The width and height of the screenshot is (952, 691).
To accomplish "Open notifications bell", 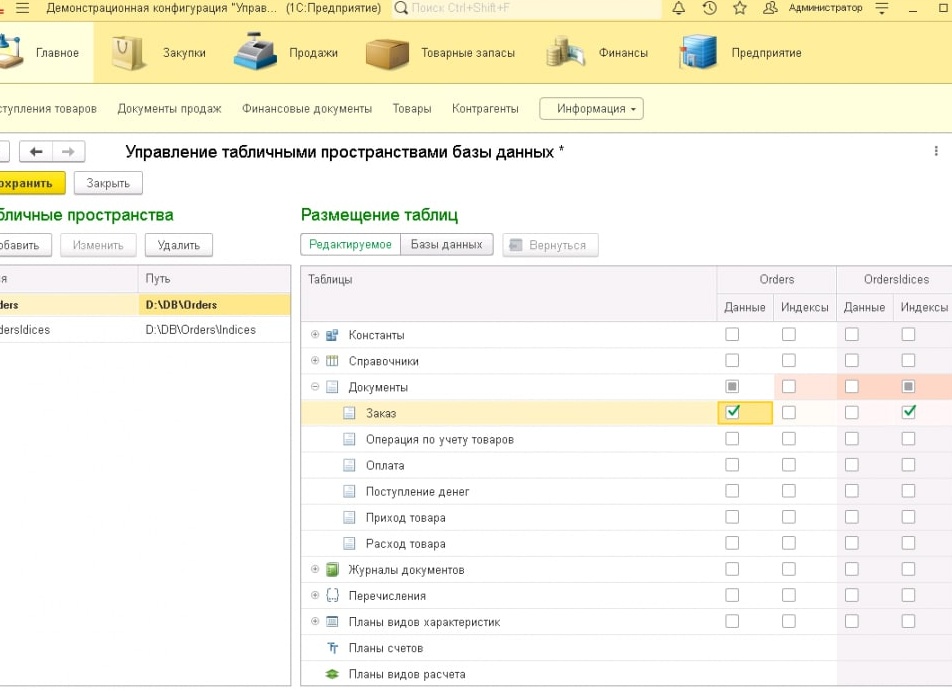I will coord(679,9).
